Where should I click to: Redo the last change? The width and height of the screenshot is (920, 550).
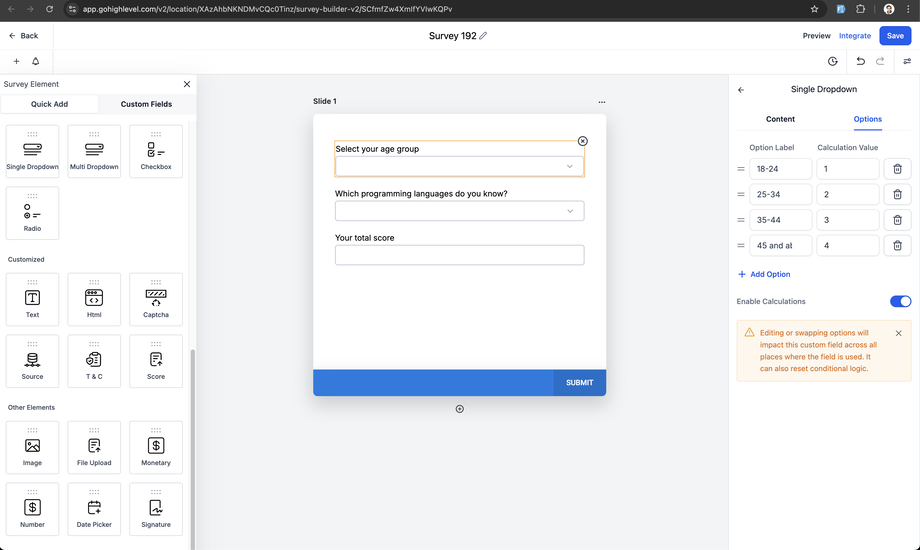click(x=880, y=61)
